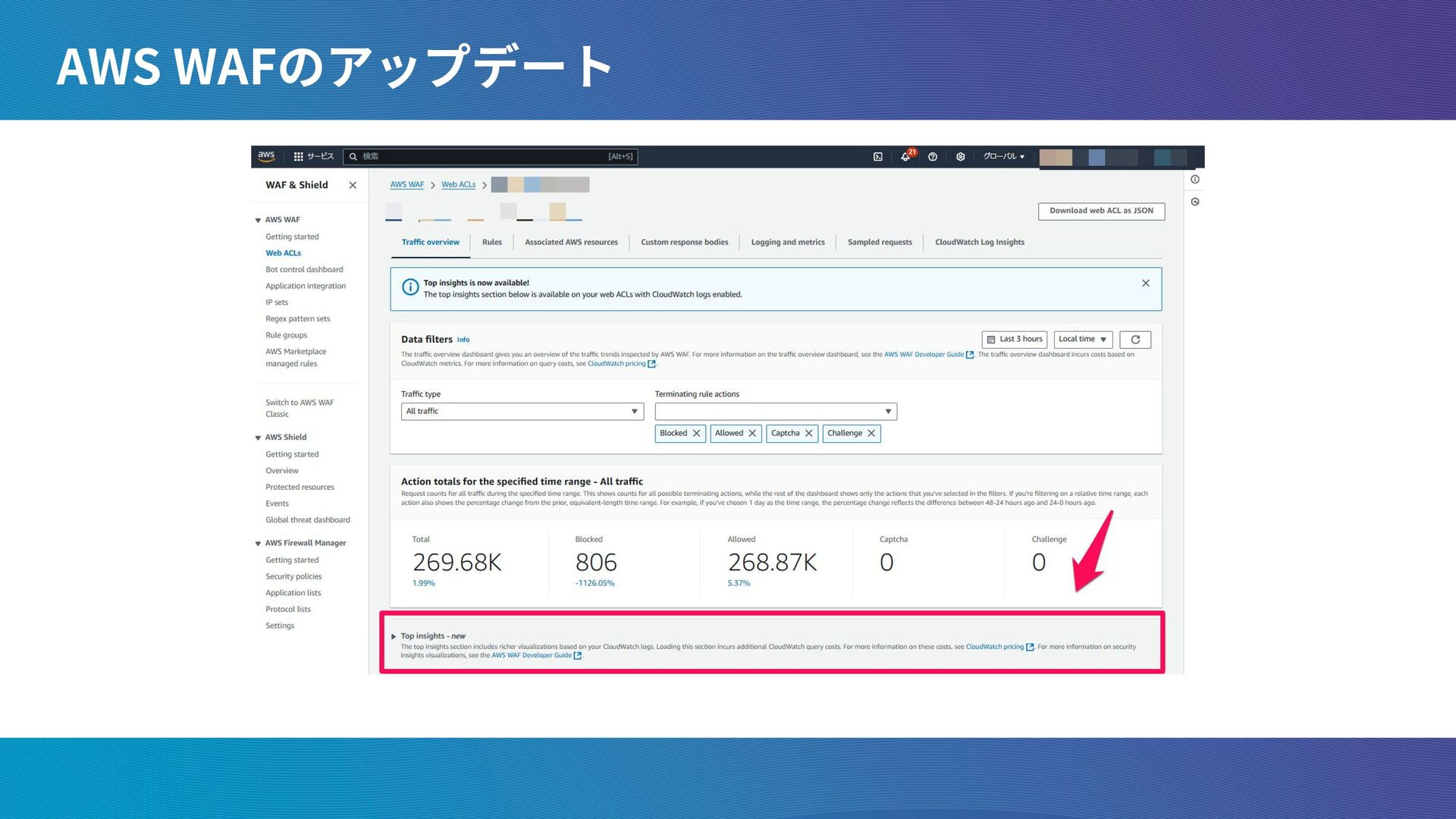Switch to Logging and metrics tab
The image size is (1456, 819).
tap(788, 243)
